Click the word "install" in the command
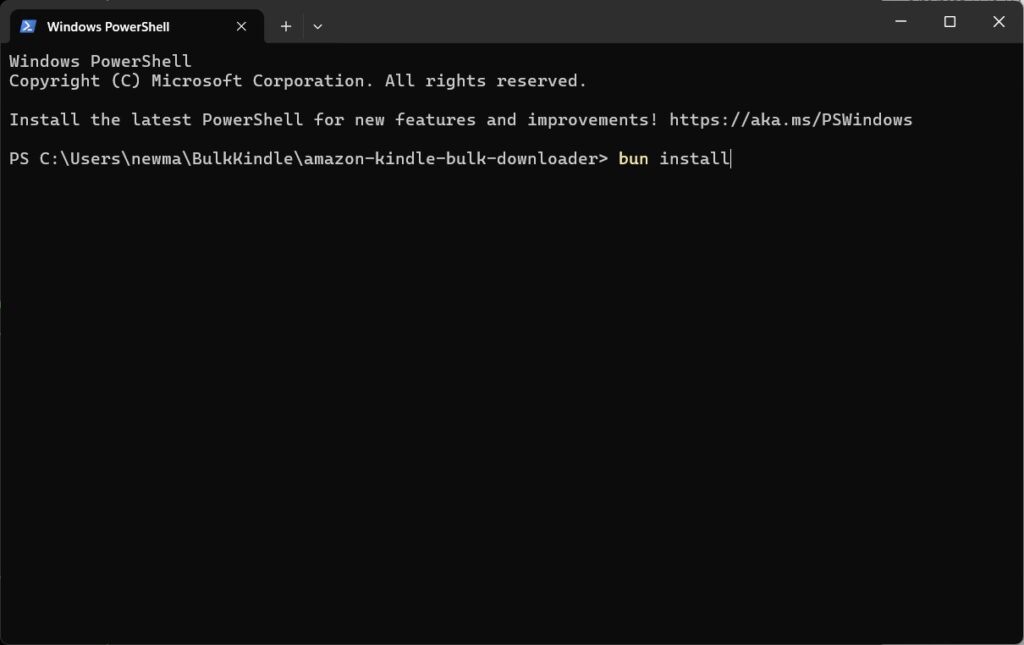 point(694,159)
